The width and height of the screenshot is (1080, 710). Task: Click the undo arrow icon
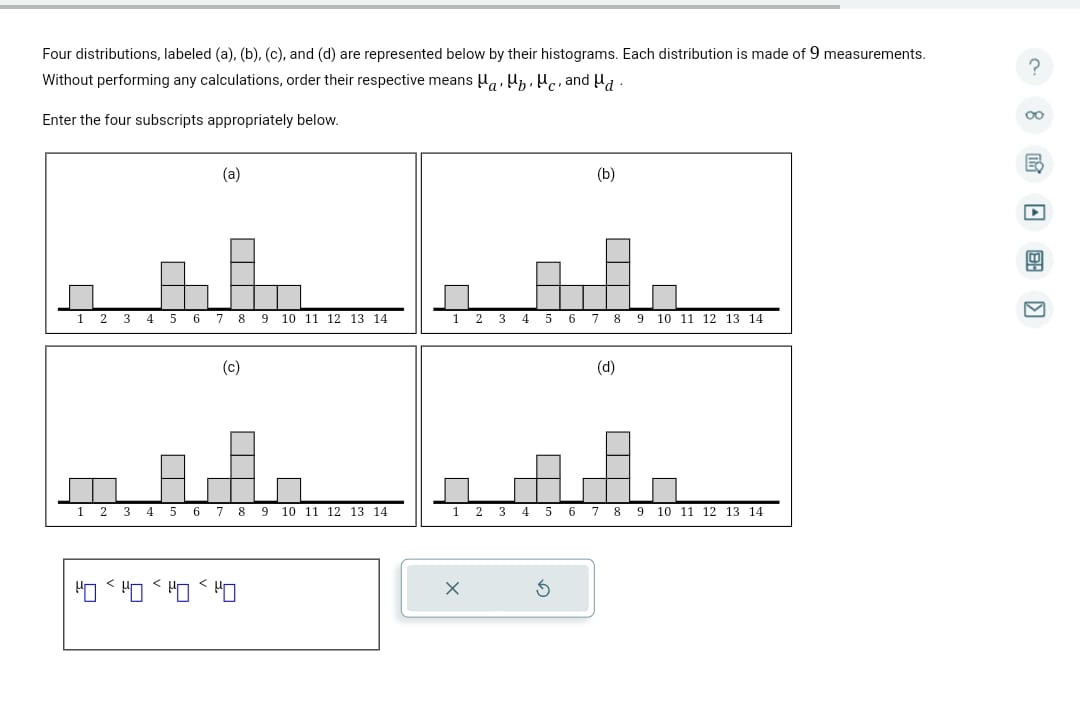click(x=543, y=588)
